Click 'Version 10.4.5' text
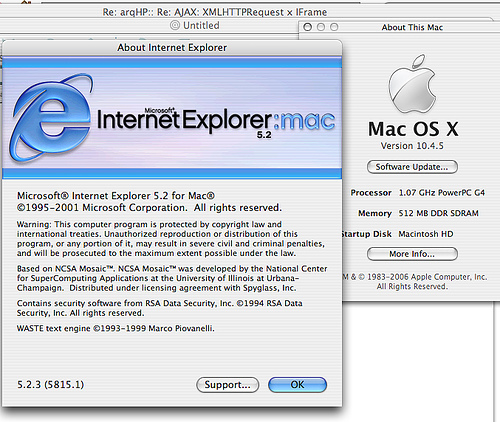The height and width of the screenshot is (422, 500). (412, 146)
